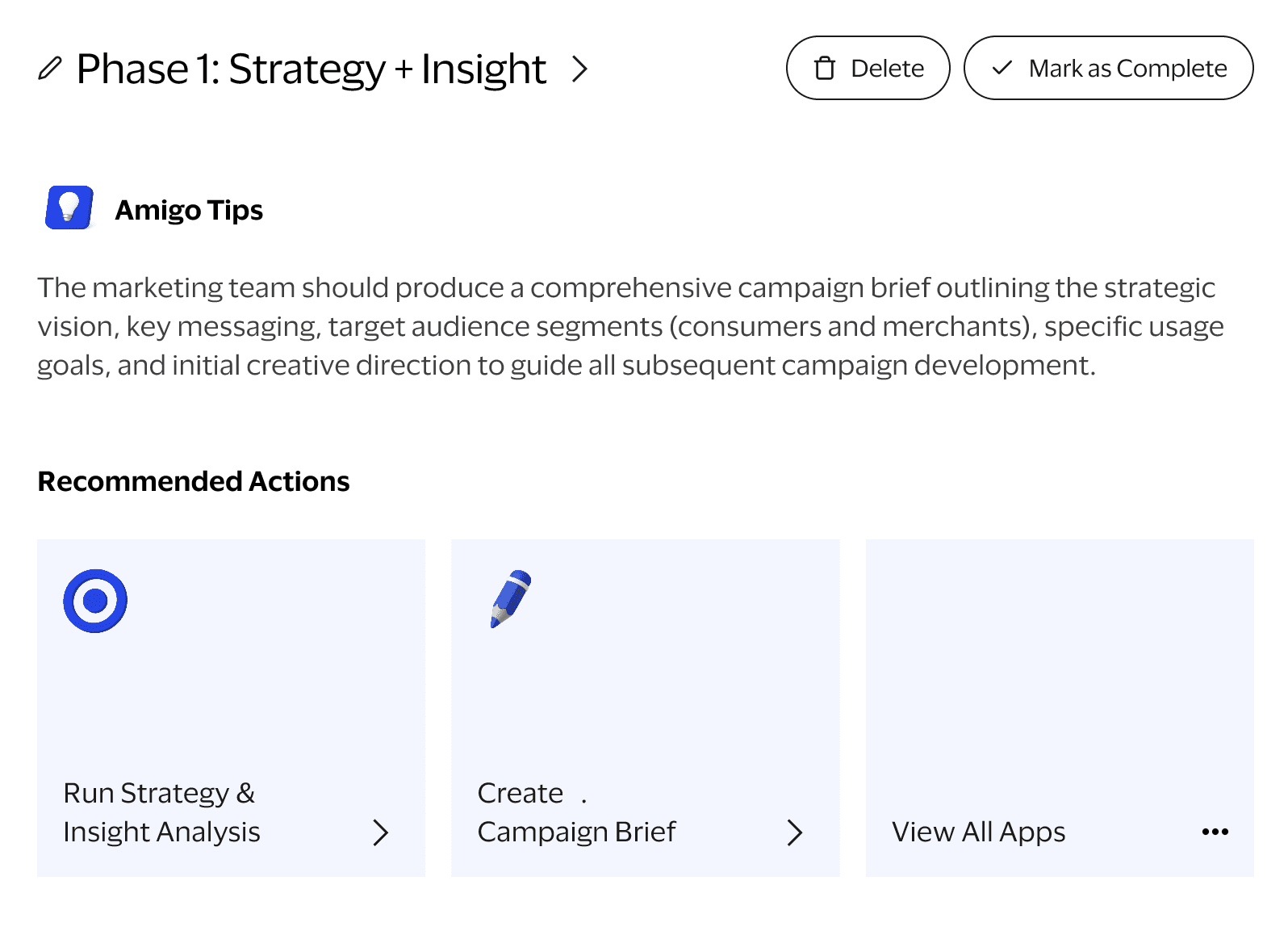Click the phase title Phase 1: Strategy + Insight

click(310, 69)
